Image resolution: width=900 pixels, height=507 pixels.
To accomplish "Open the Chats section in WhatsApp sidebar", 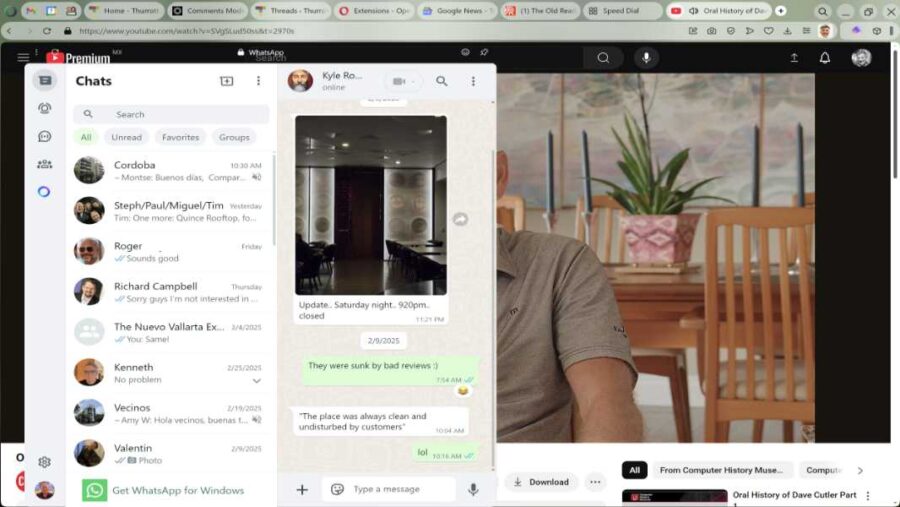I will click(x=45, y=80).
